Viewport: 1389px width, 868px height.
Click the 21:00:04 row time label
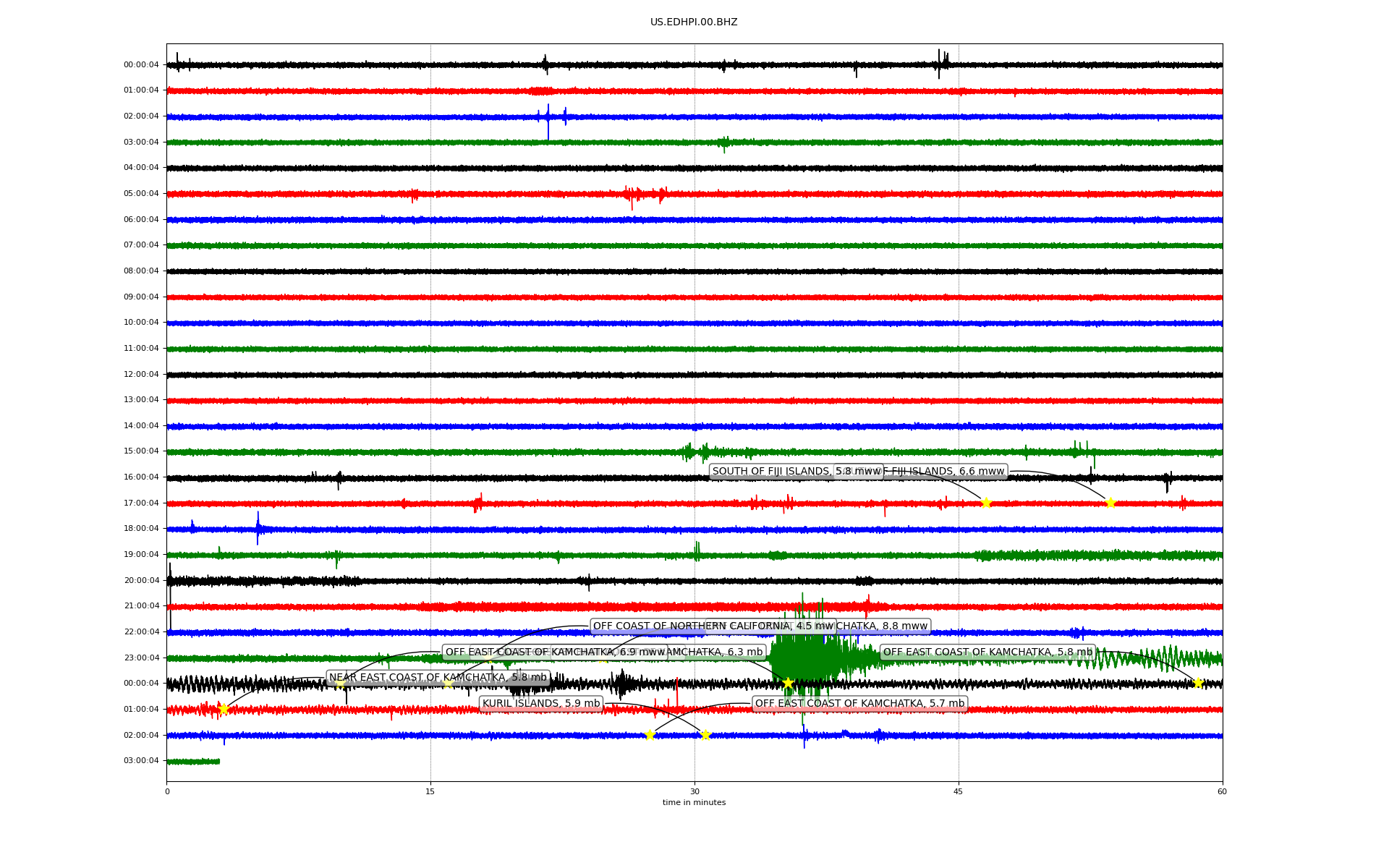141,606
